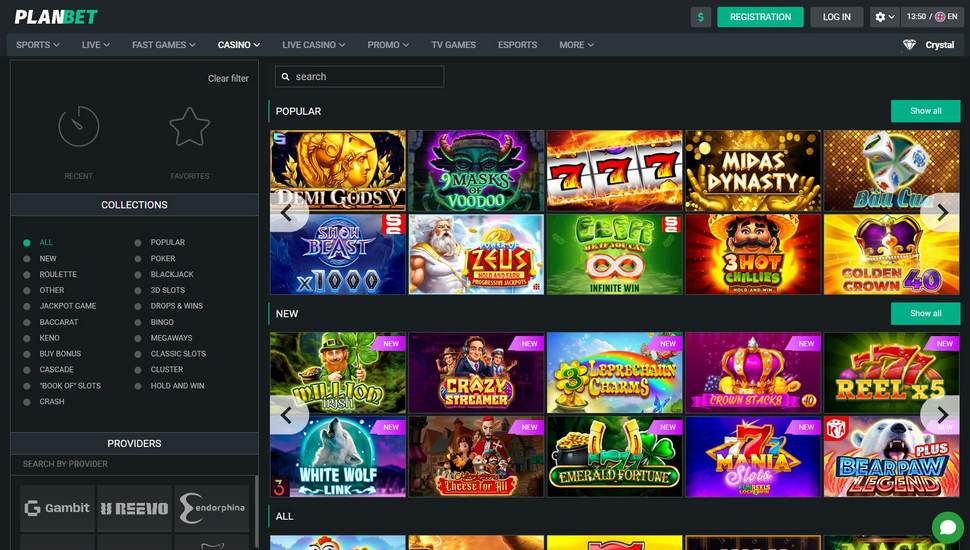
Task: Open the Midas Dynasty game
Action: coord(753,170)
